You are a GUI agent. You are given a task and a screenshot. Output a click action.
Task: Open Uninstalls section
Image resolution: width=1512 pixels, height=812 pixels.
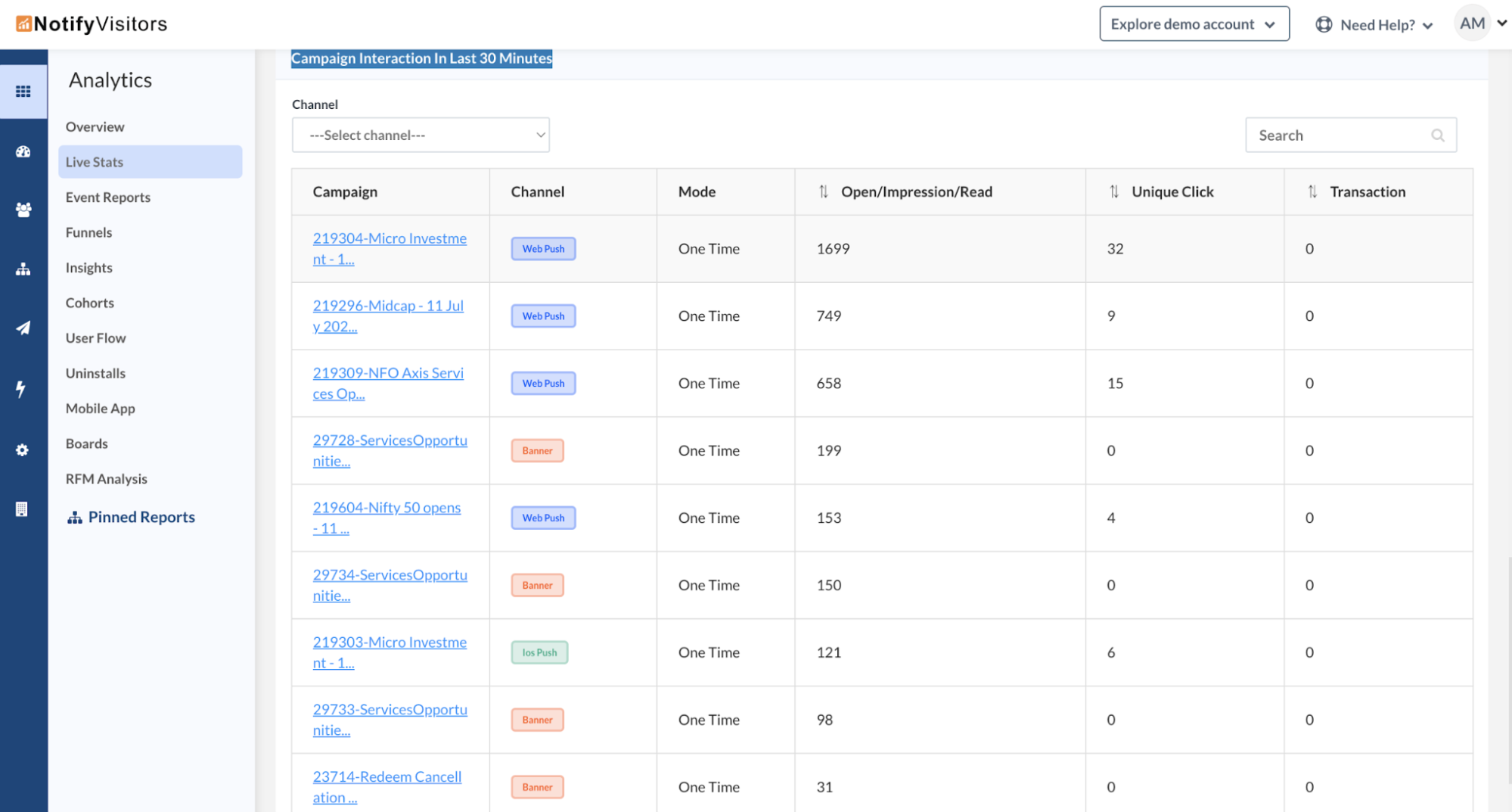click(95, 373)
